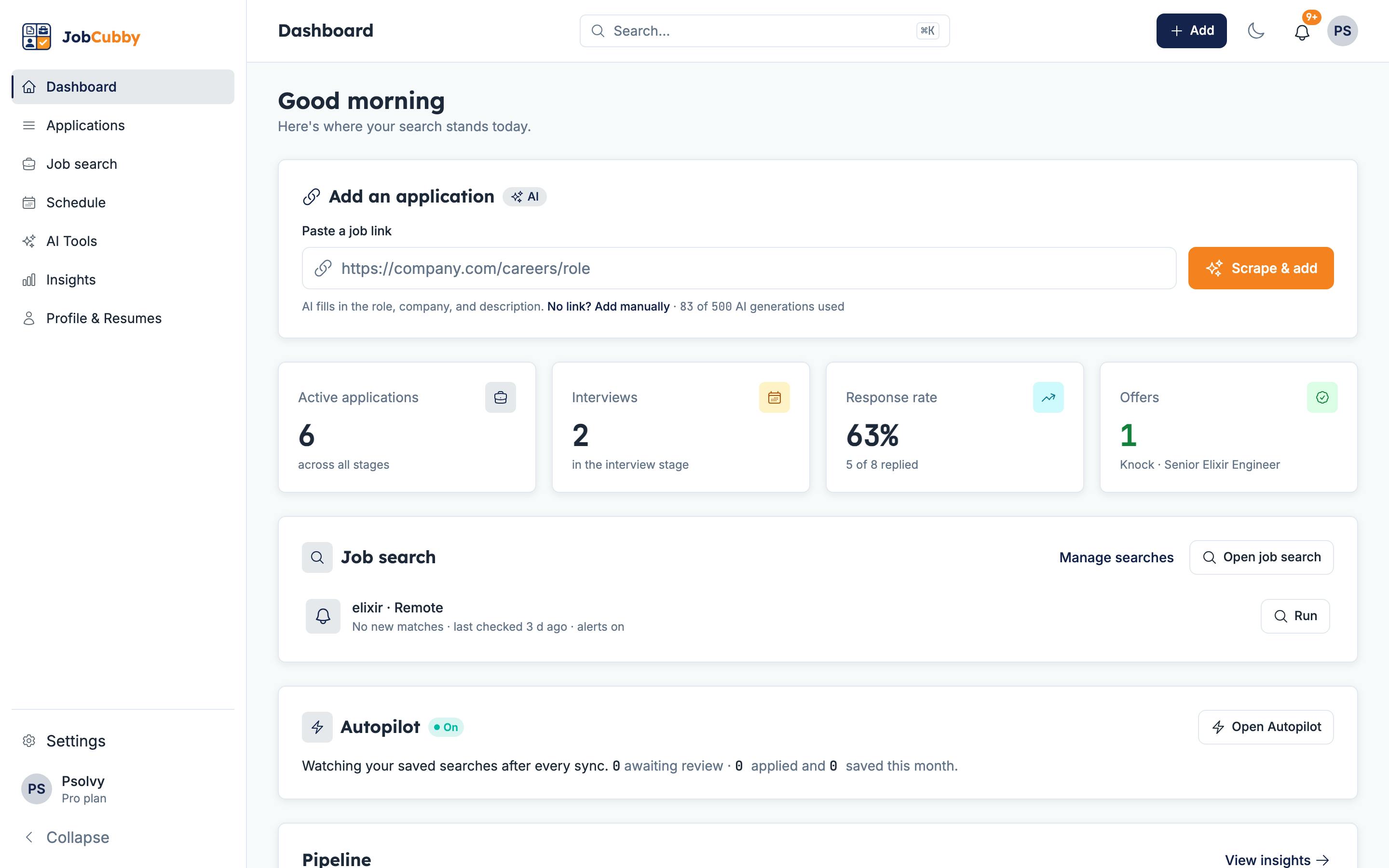Toggle dark mode moon icon
This screenshot has width=1389, height=868.
pos(1256,31)
